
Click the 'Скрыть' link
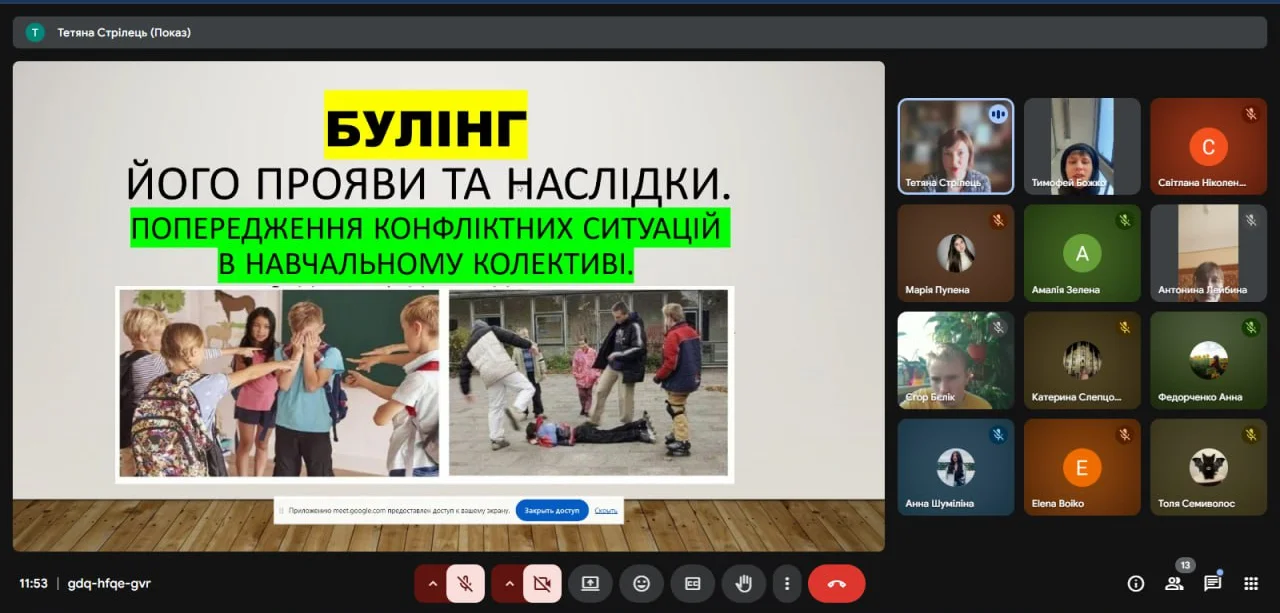click(606, 510)
